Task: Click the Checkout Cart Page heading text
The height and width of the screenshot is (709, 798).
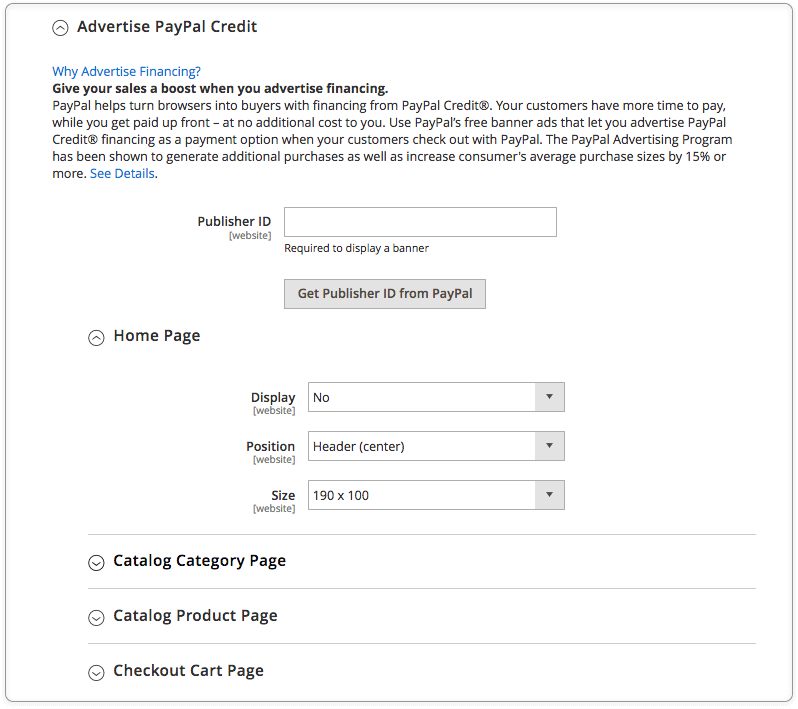Action: point(188,671)
